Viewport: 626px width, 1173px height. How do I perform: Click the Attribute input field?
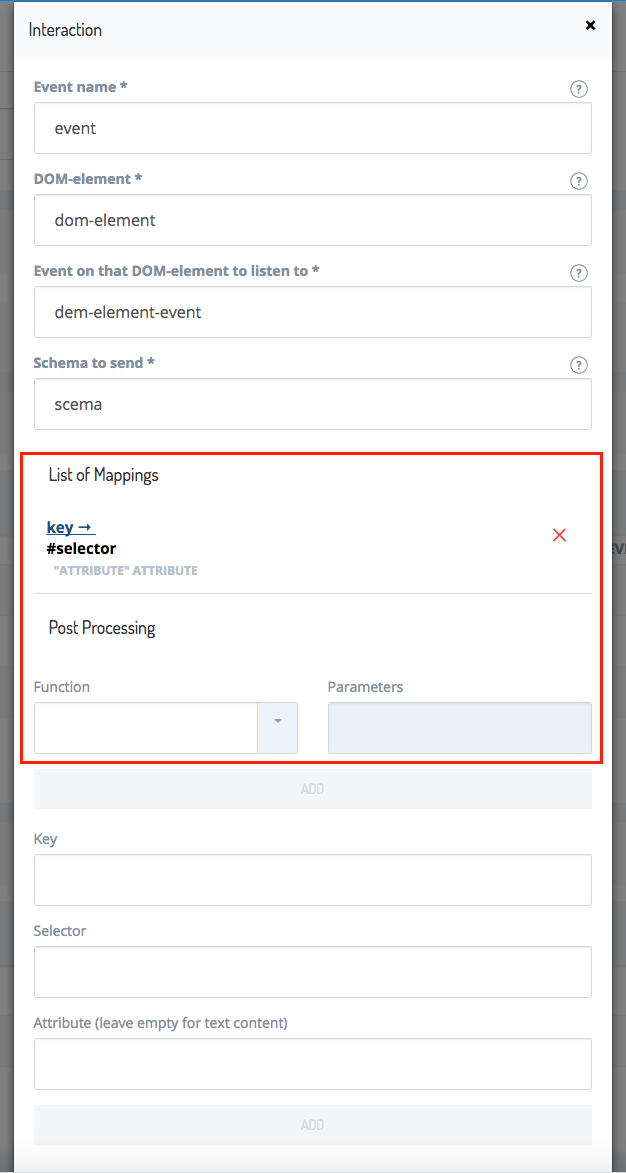click(x=313, y=1064)
